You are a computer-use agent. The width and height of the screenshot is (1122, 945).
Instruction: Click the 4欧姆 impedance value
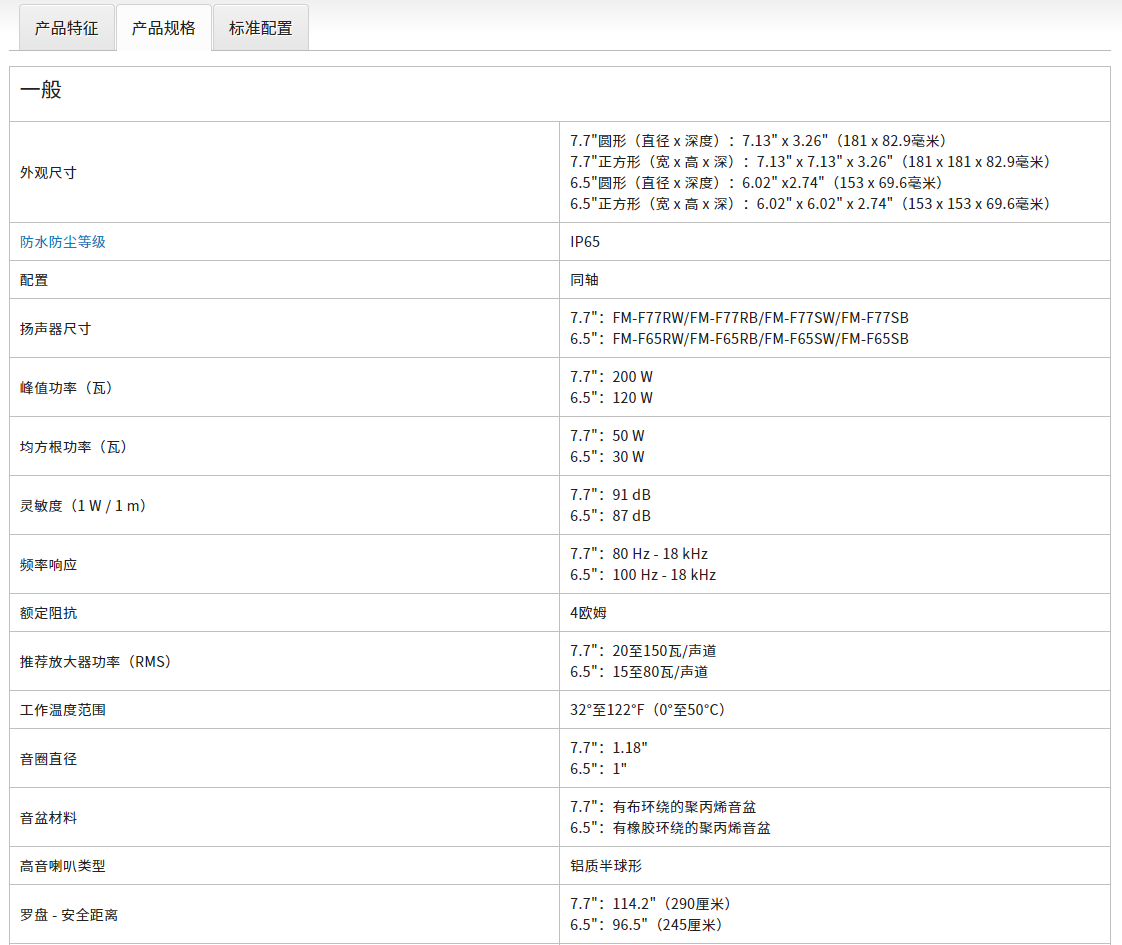coord(588,612)
